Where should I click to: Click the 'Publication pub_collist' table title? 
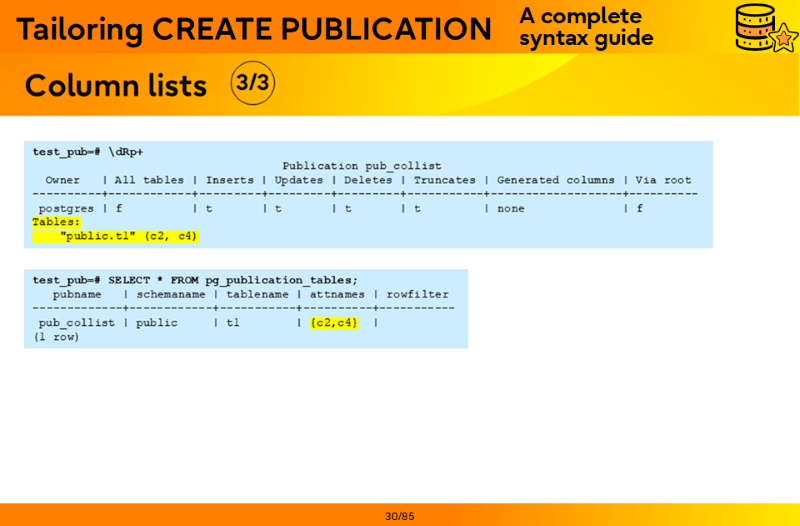(361, 166)
